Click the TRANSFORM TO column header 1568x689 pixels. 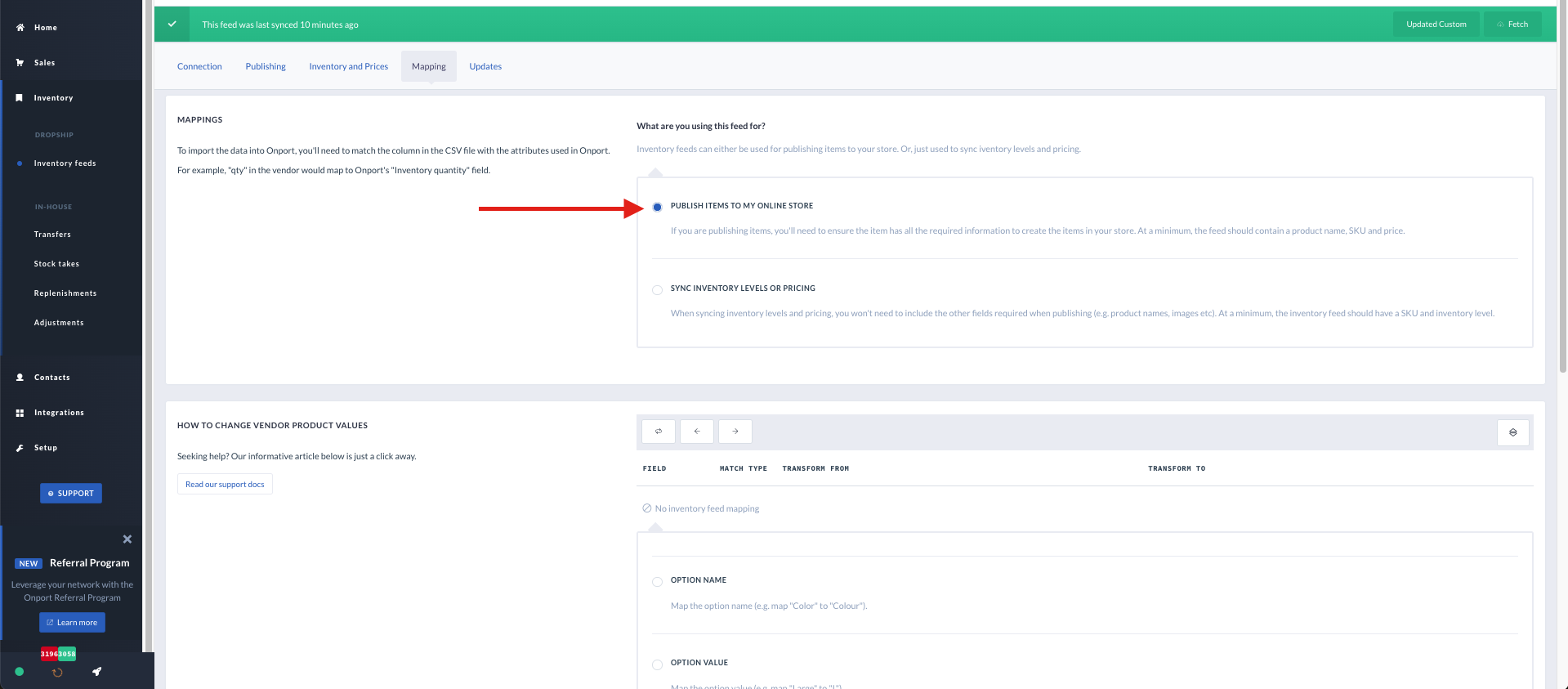[1177, 468]
